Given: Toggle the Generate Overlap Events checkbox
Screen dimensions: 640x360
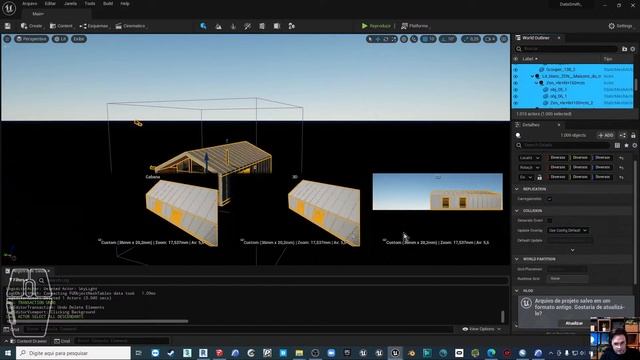Looking at the screenshot, I should pyautogui.click(x=549, y=220).
